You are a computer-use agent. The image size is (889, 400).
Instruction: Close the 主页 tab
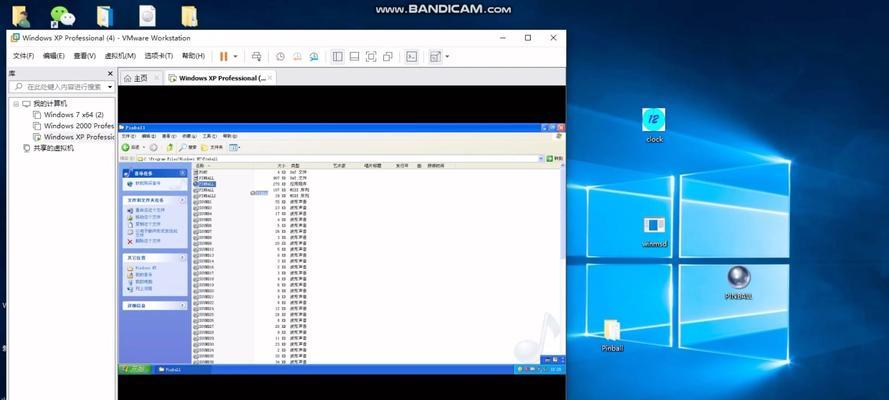coord(156,78)
